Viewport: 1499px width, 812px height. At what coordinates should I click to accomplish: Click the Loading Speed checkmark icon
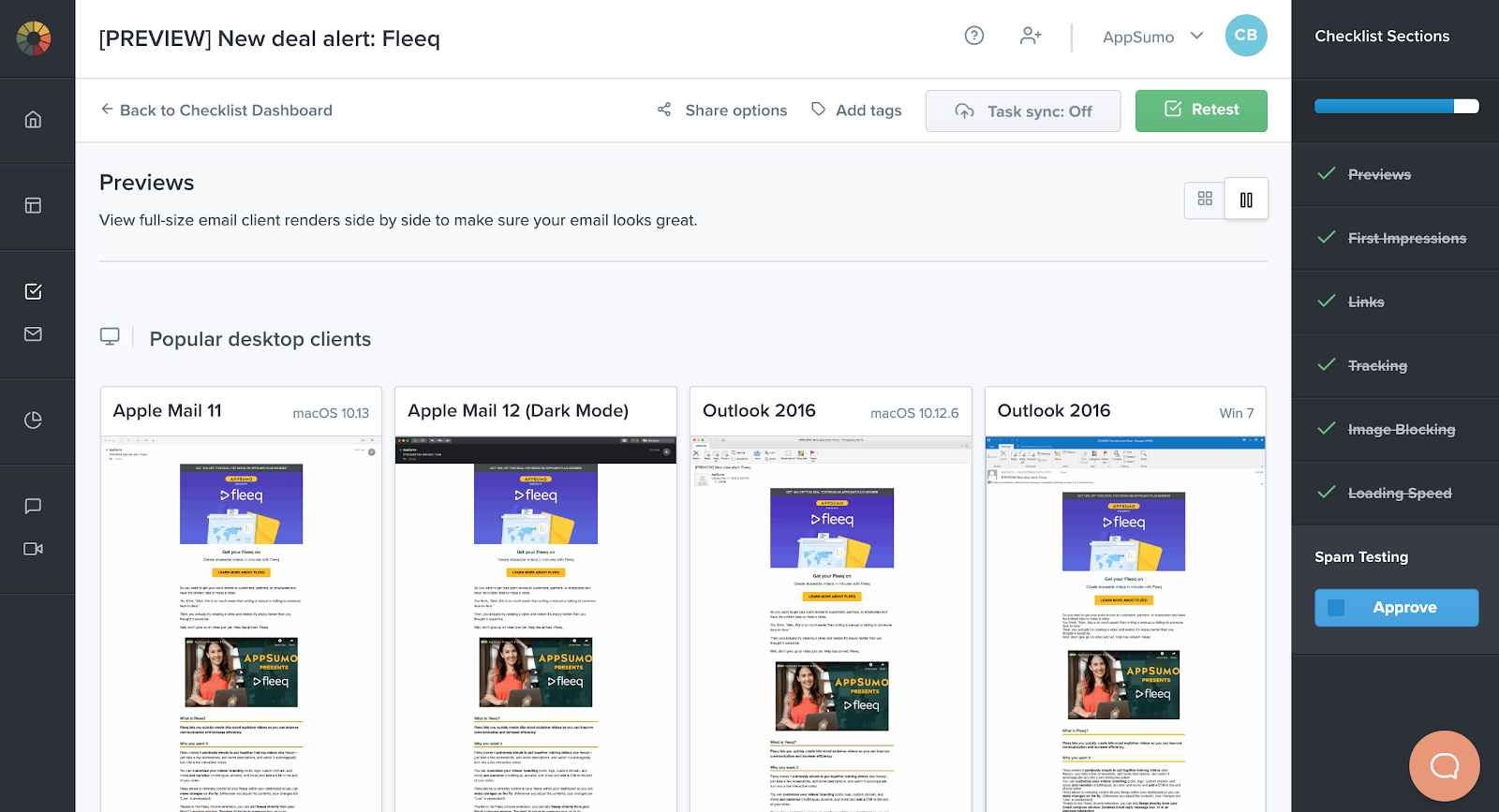[x=1327, y=492]
